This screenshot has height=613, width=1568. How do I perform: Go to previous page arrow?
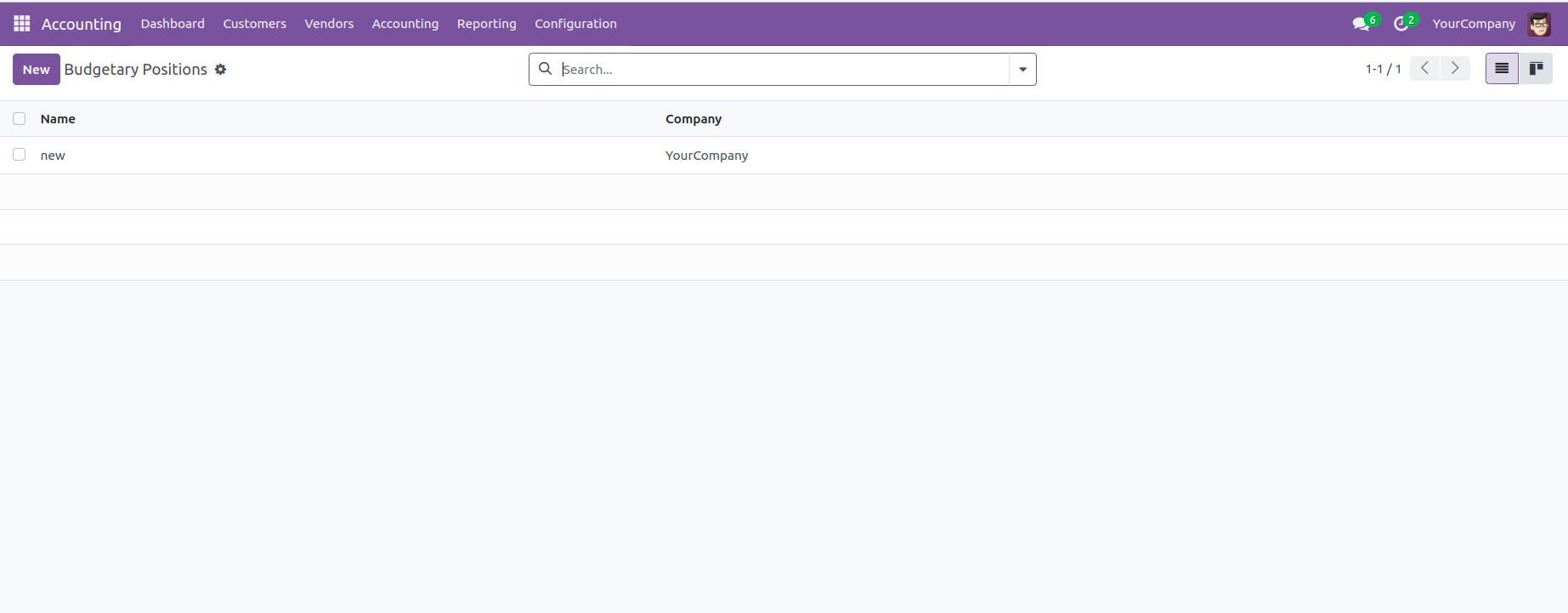pyautogui.click(x=1425, y=69)
